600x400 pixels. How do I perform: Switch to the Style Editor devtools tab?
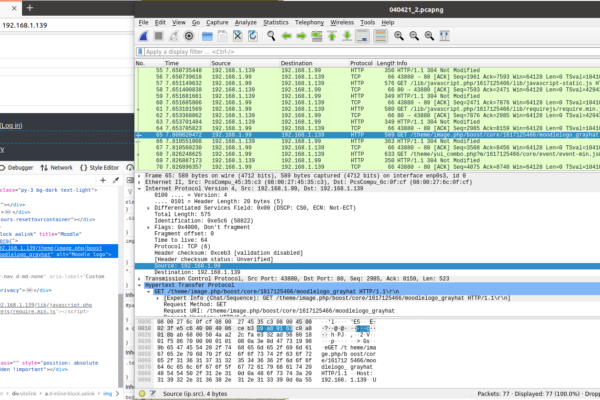click(x=99, y=168)
